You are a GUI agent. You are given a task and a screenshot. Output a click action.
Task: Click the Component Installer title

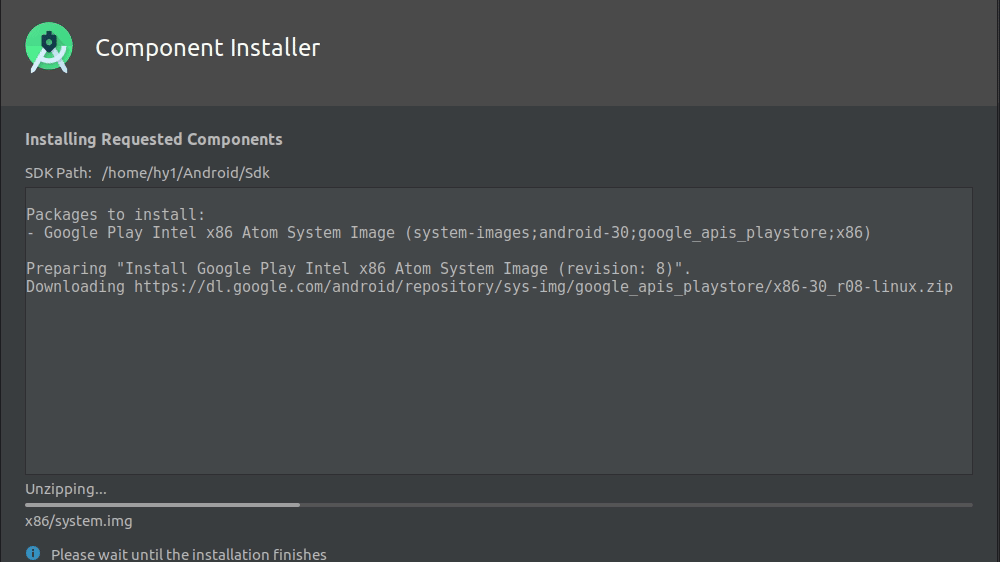[x=207, y=48]
